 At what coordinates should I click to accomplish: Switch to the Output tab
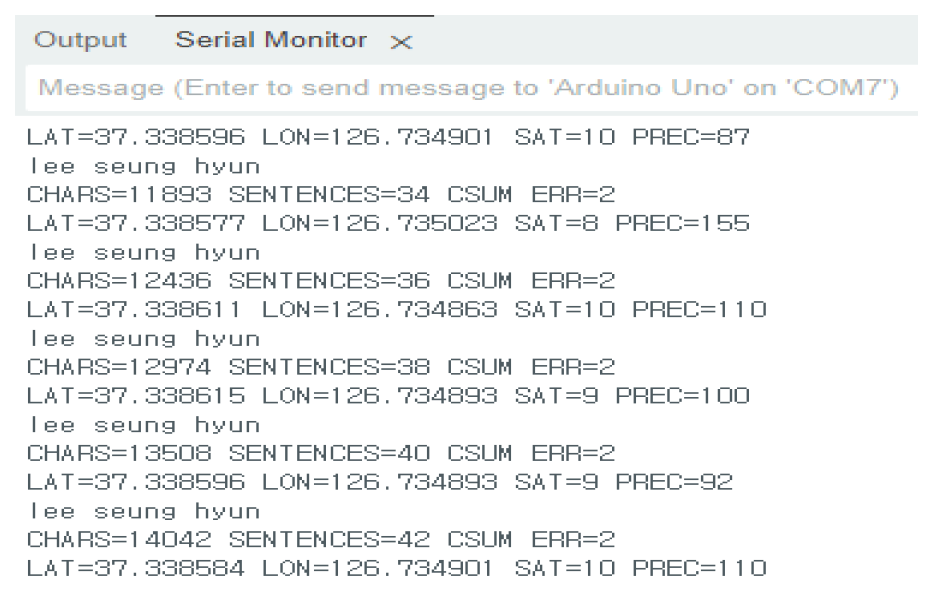[x=80, y=41]
